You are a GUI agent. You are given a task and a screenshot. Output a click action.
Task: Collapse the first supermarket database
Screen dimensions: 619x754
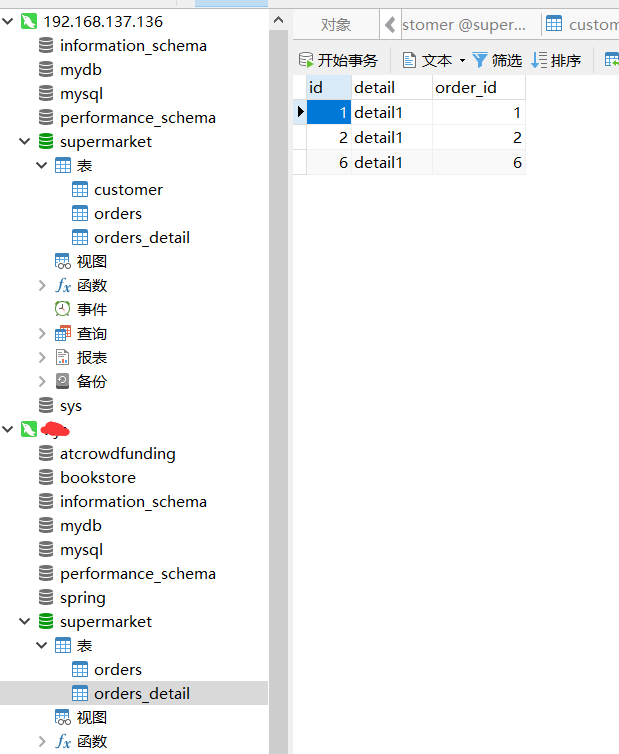25,141
